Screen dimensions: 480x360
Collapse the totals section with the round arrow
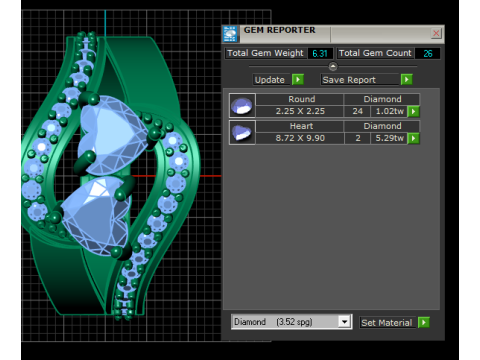click(333, 66)
